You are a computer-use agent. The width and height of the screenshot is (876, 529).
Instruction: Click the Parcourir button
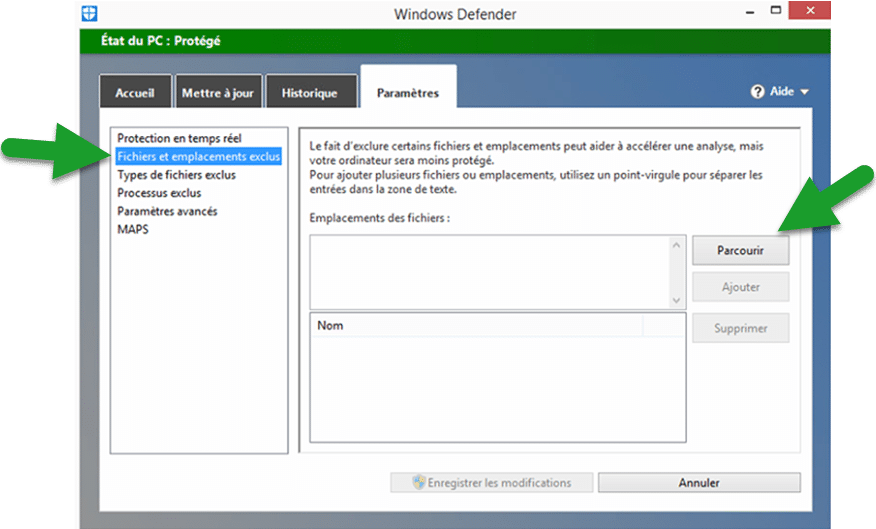(x=740, y=250)
